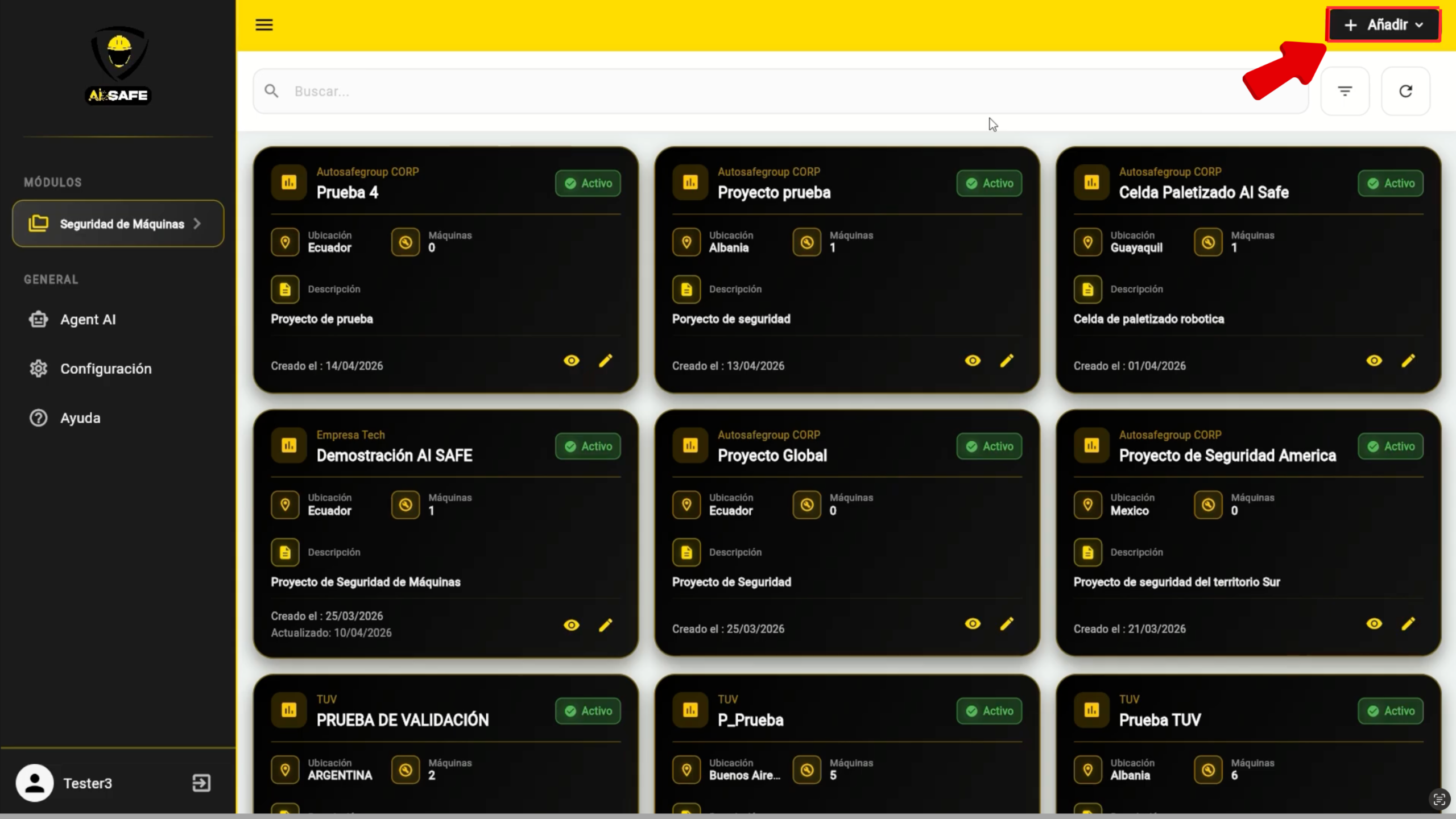Open Agent AI in sidebar

coord(88,320)
